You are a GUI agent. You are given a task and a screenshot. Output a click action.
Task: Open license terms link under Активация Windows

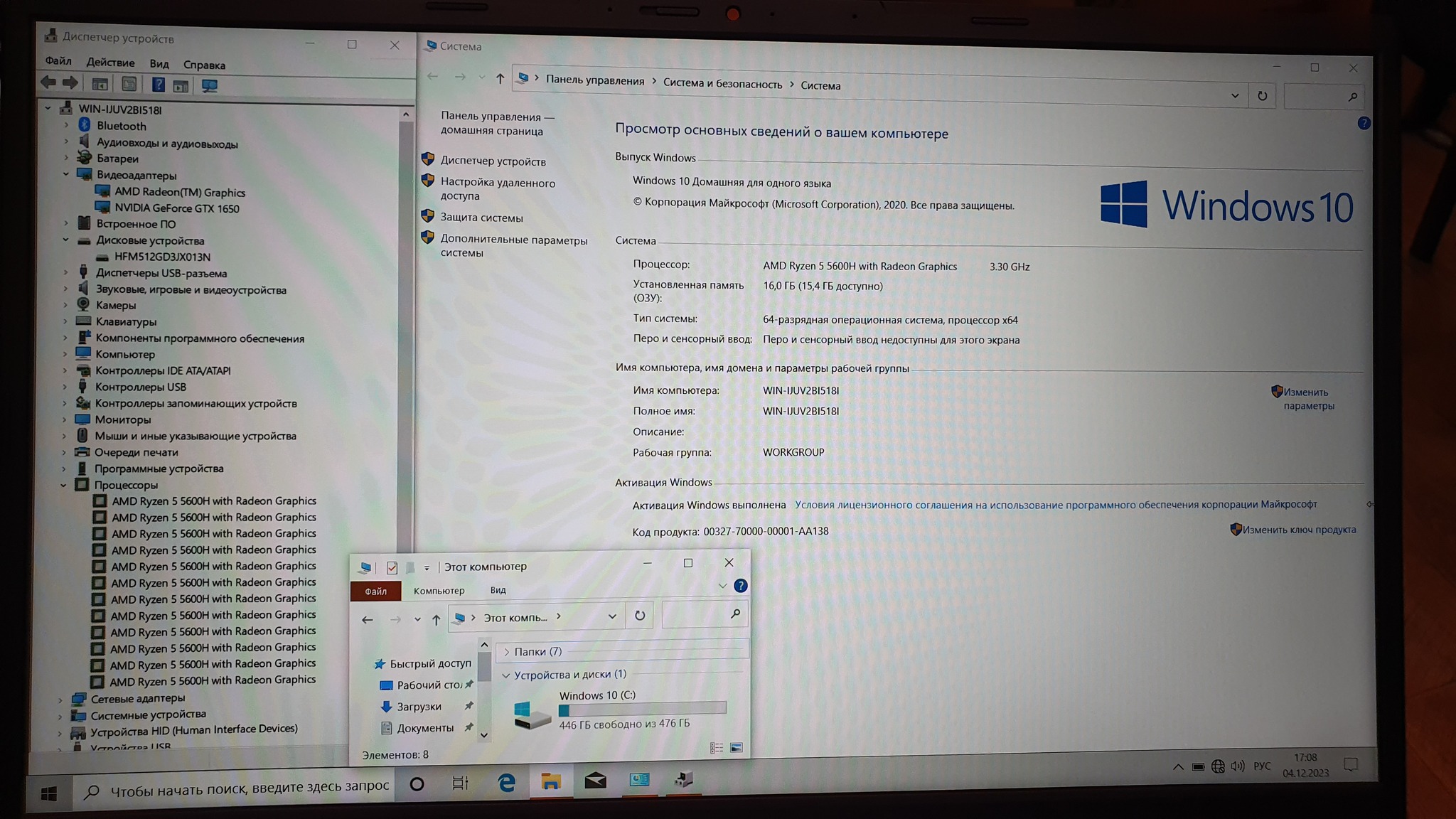point(1055,505)
